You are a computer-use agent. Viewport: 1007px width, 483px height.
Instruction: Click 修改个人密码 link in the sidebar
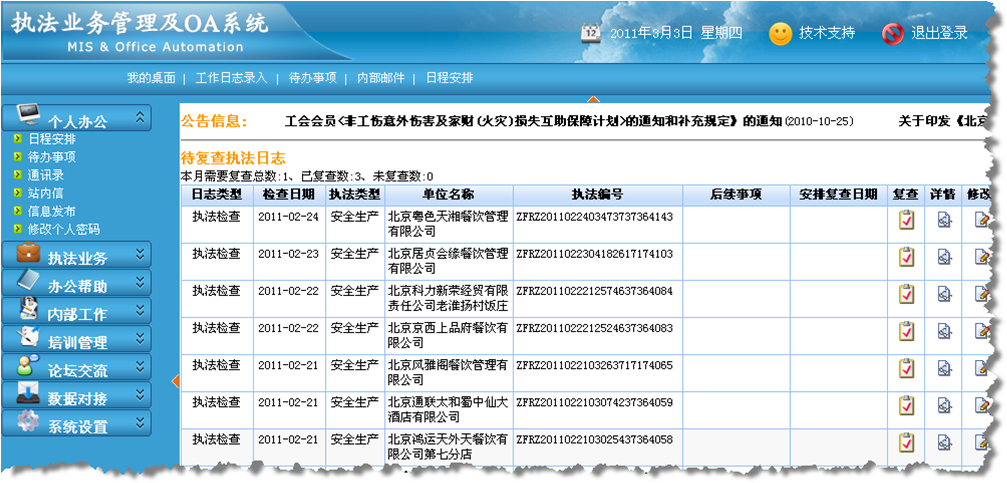pos(64,229)
